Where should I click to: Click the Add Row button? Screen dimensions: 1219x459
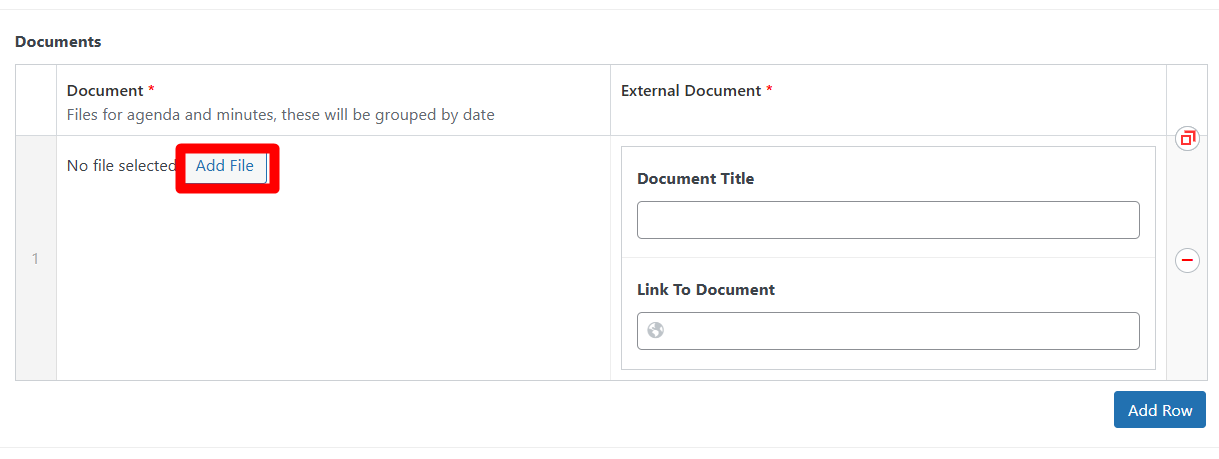[1159, 410]
